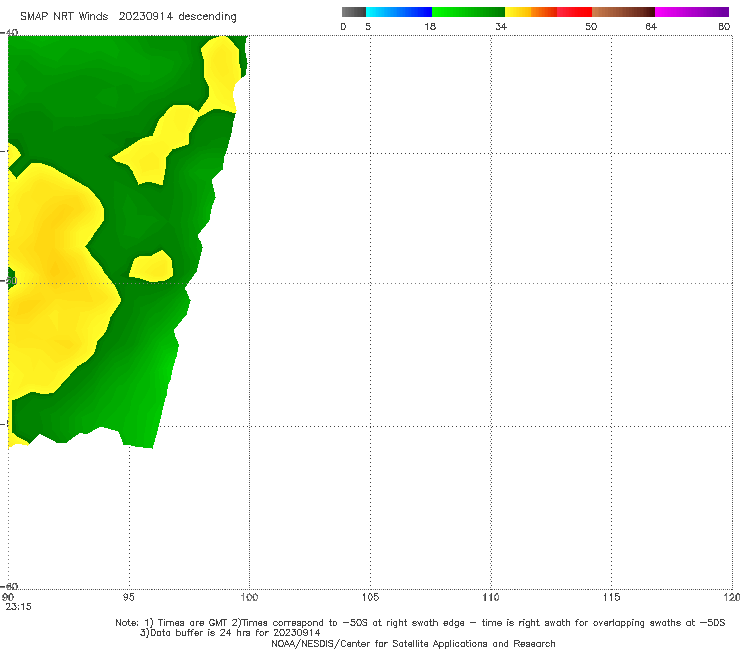Click the gray segment of the color bar

tap(354, 12)
